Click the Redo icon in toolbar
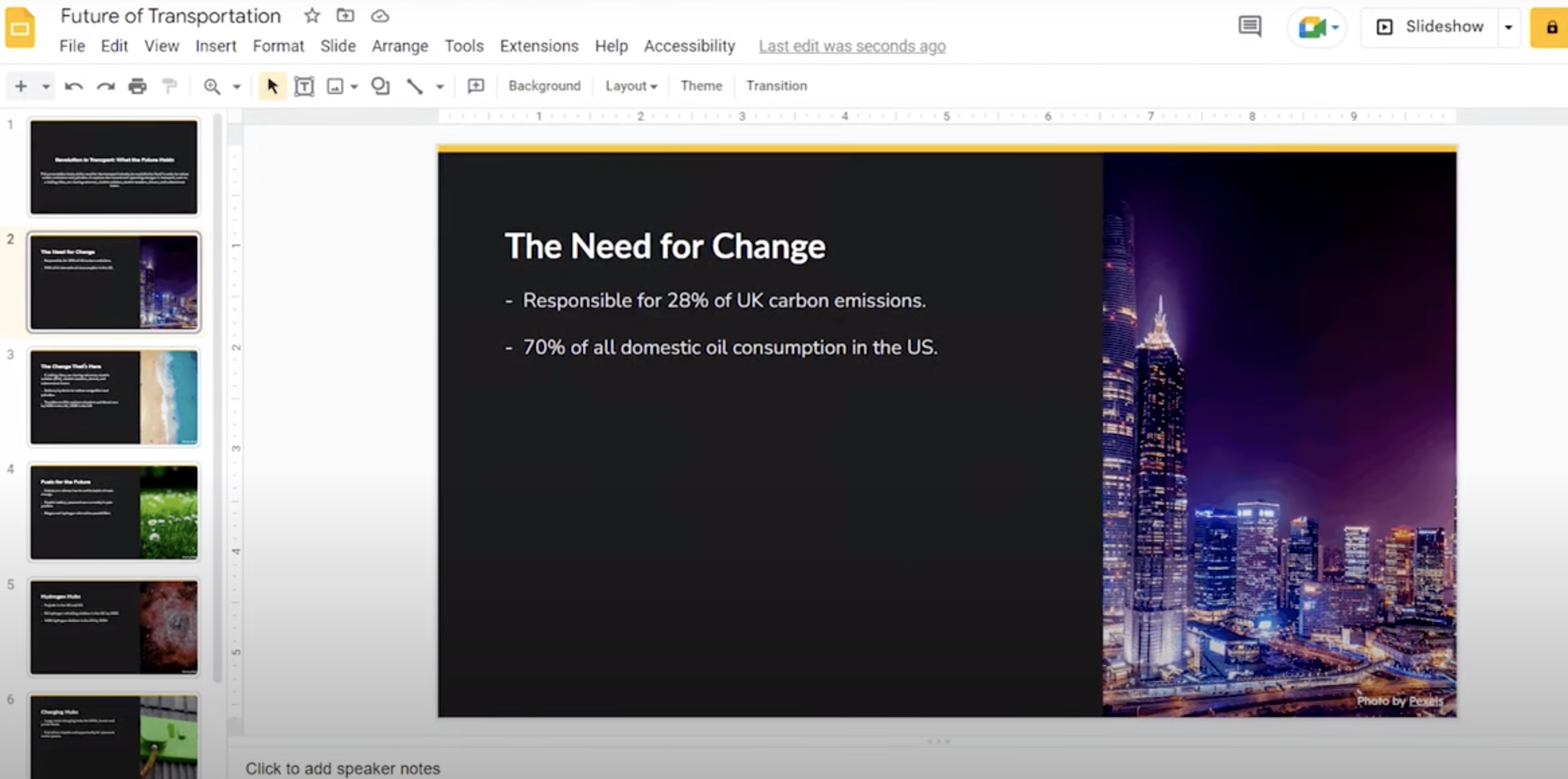The height and width of the screenshot is (779, 1568). 104,86
